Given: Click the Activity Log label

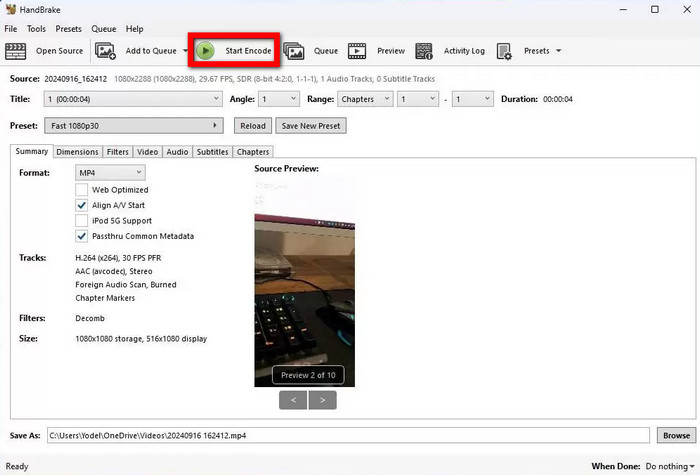Looking at the screenshot, I should [464, 51].
